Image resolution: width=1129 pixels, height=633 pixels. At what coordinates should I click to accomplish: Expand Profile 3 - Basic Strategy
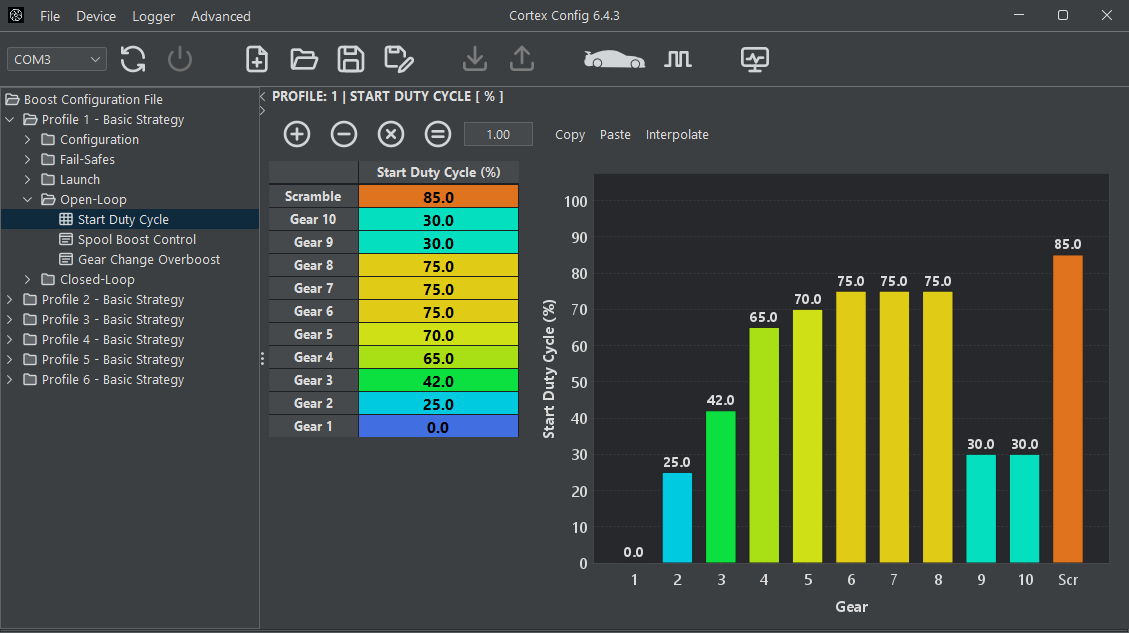pos(10,319)
